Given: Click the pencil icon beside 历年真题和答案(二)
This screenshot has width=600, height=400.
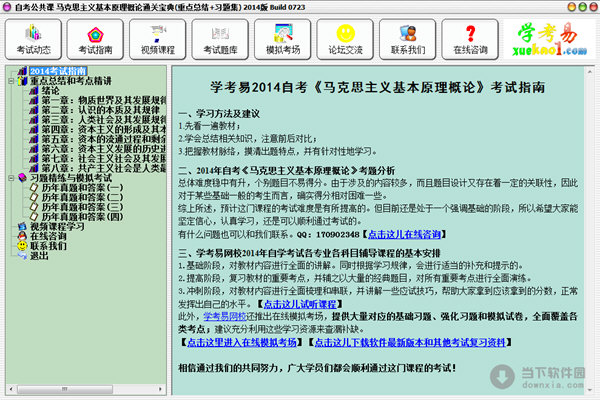Looking at the screenshot, I should pyautogui.click(x=34, y=197).
